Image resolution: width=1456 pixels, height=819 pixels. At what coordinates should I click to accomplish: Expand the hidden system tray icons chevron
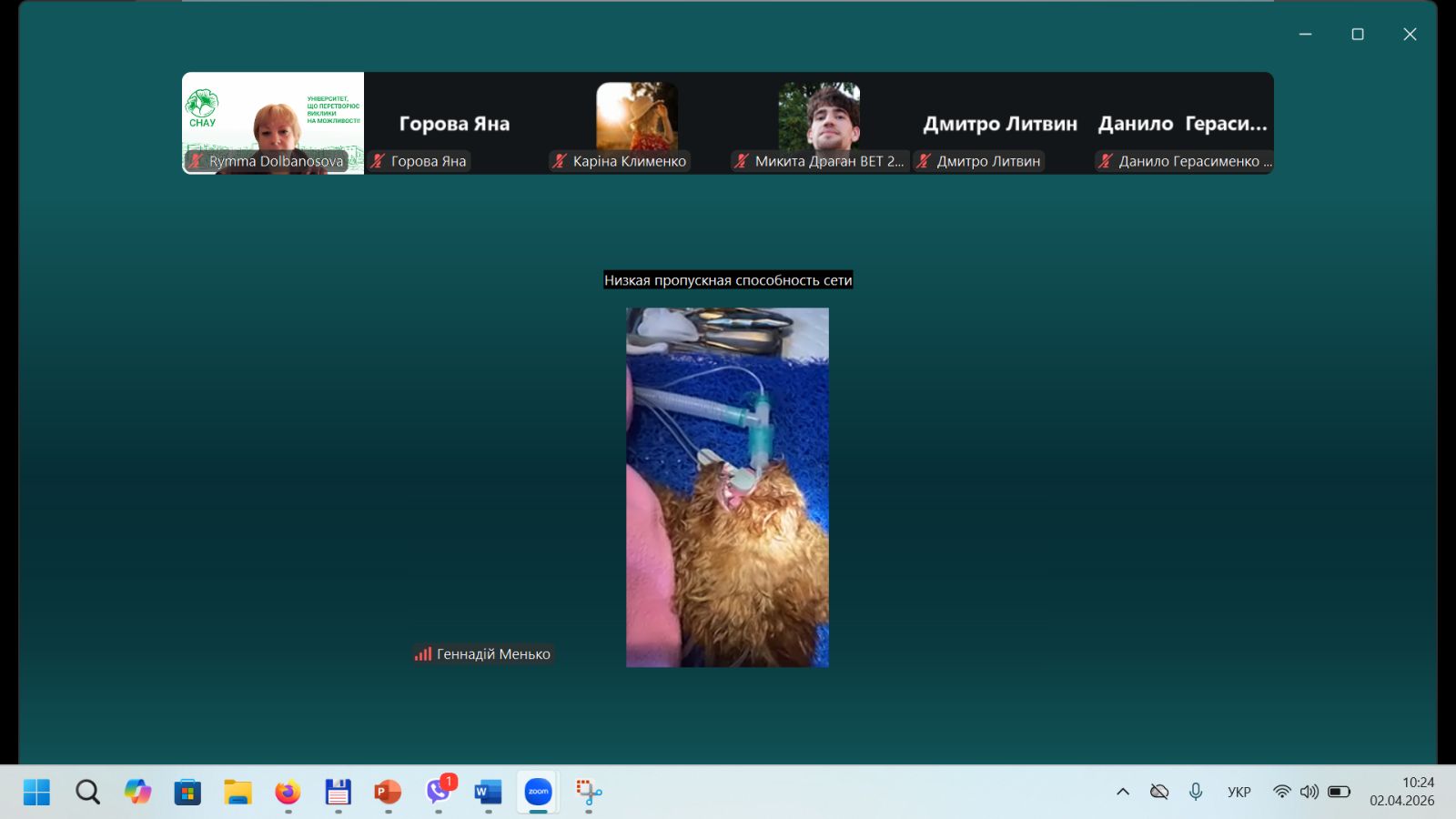pyautogui.click(x=1123, y=792)
